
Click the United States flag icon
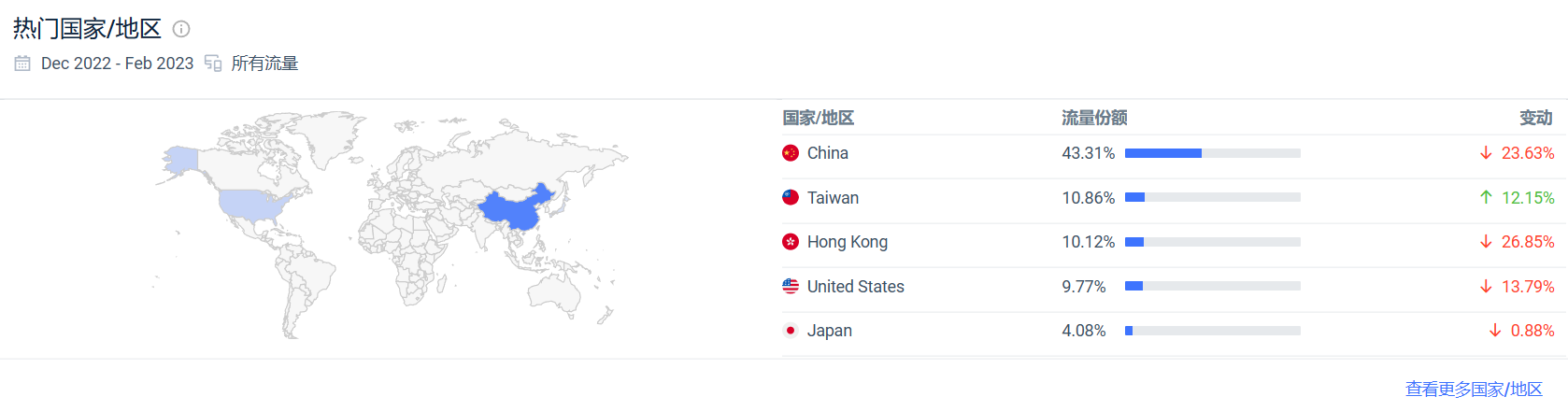pyautogui.click(x=791, y=287)
